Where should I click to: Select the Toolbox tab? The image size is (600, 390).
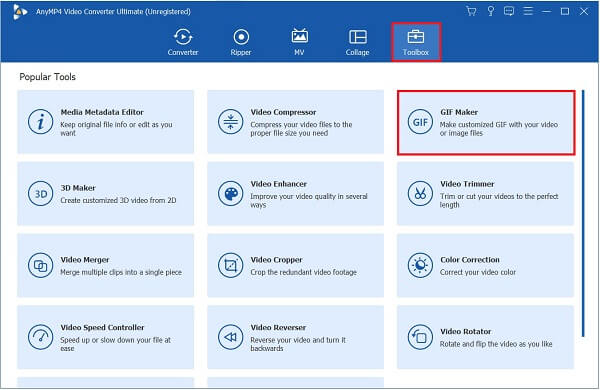click(416, 42)
